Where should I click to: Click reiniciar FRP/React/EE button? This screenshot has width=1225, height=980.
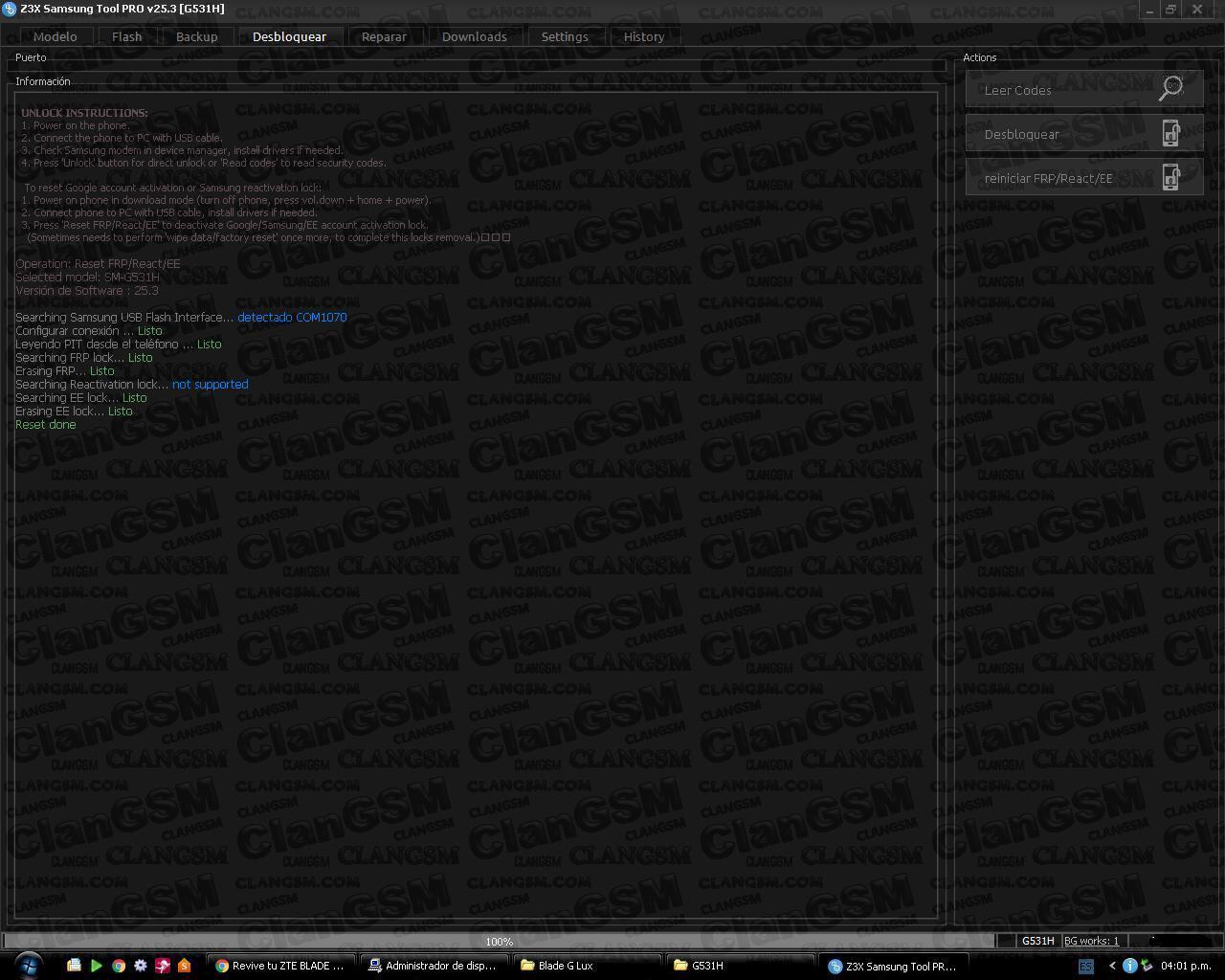pos(1084,178)
